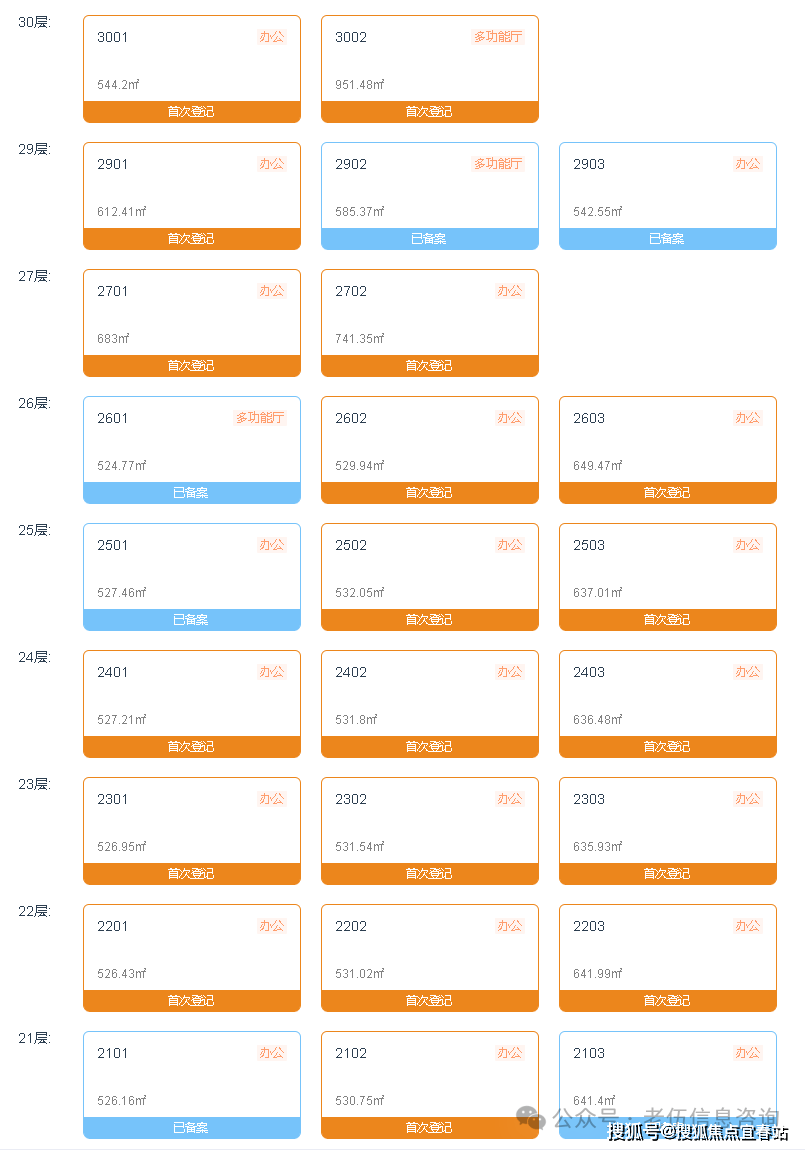Click the 办公 tag on unit 2701
The image size is (805, 1150).
point(272,291)
